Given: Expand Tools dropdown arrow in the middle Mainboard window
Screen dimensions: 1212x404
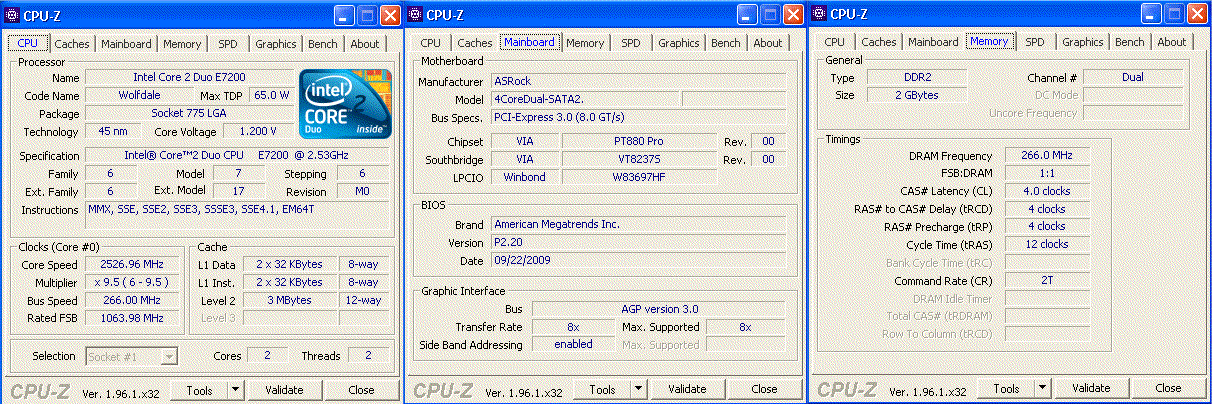Looking at the screenshot, I should click(x=638, y=390).
